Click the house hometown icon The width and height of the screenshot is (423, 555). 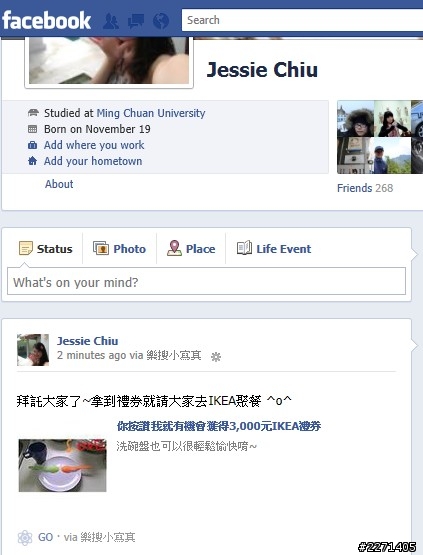32,161
